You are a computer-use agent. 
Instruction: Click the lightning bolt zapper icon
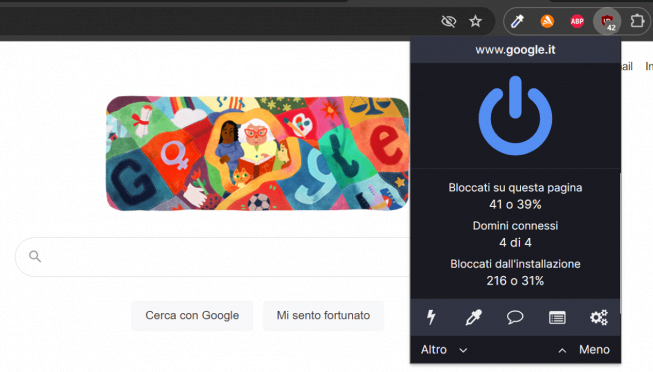[x=431, y=317]
